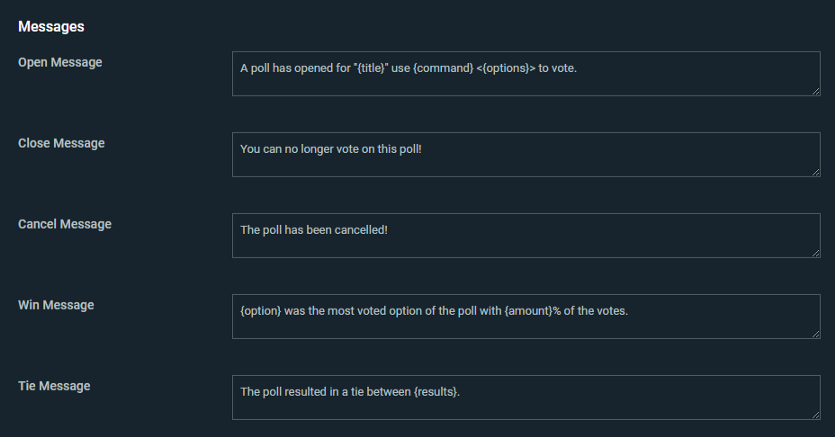The height and width of the screenshot is (437, 835).
Task: Click the {option} placeholder in Win Message
Action: tap(261, 311)
